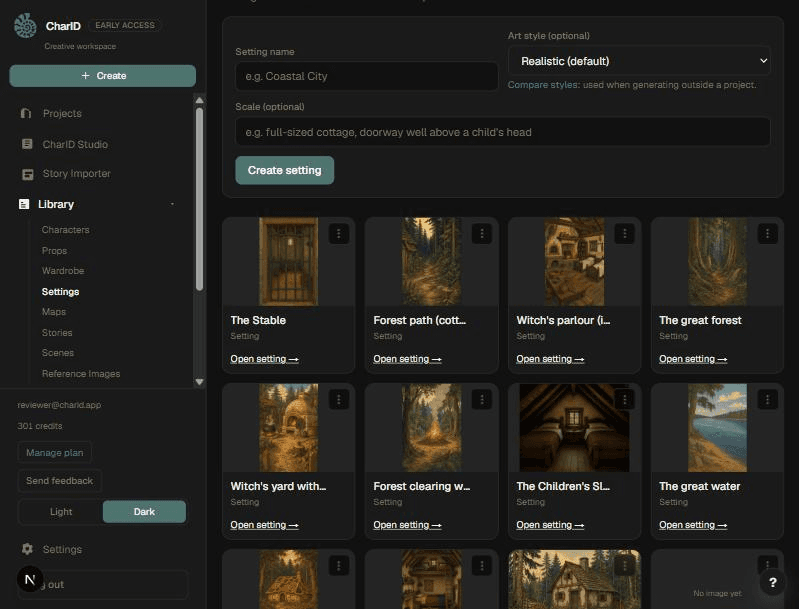Open Wardrobe in Library
Viewport: 799px width, 609px height.
(63, 271)
